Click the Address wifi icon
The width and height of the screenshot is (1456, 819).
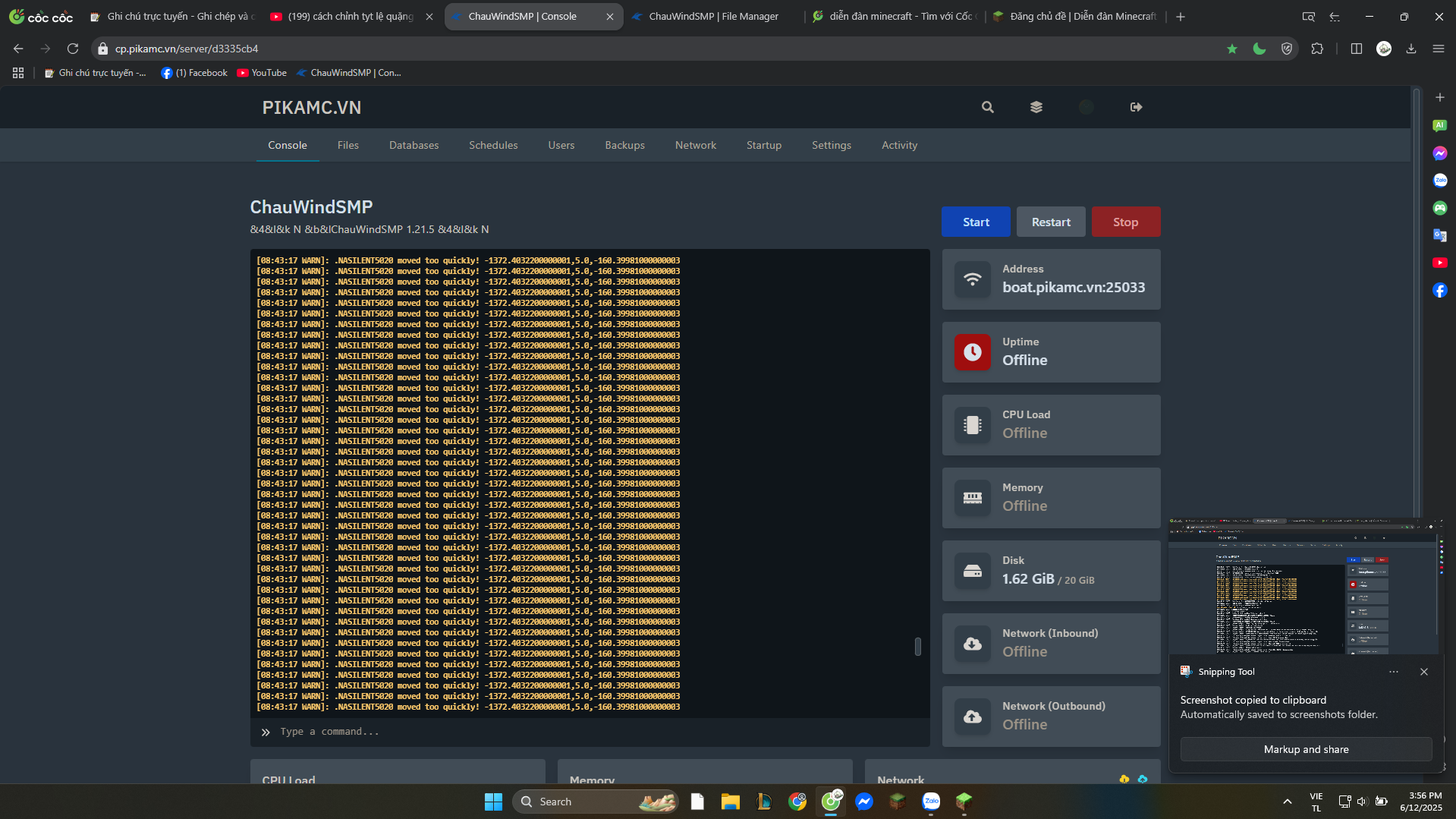tap(973, 279)
